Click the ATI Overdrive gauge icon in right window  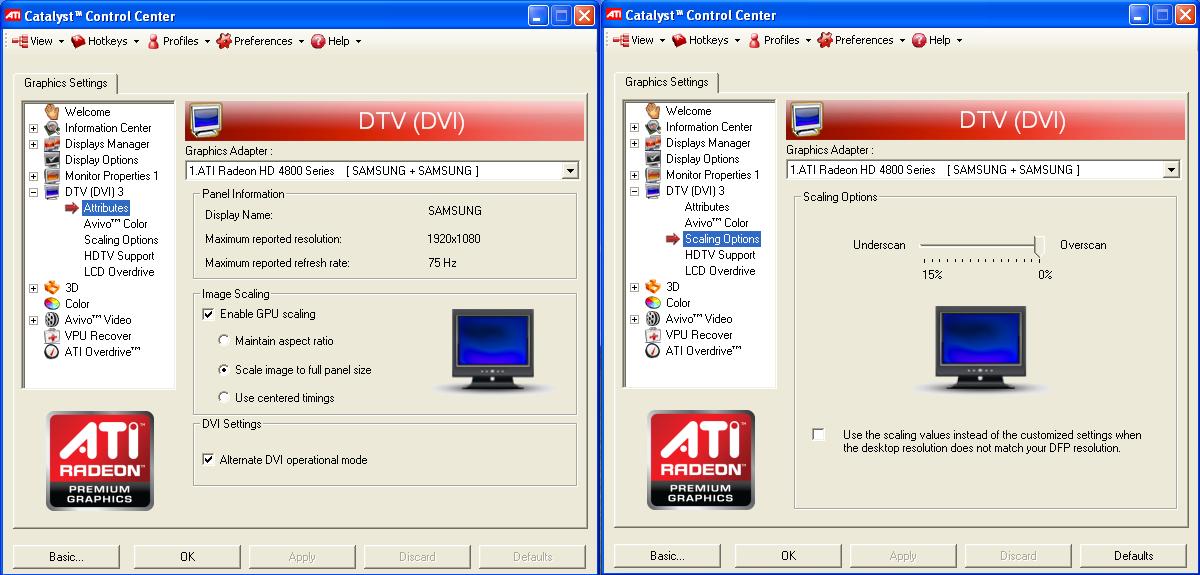tap(653, 351)
